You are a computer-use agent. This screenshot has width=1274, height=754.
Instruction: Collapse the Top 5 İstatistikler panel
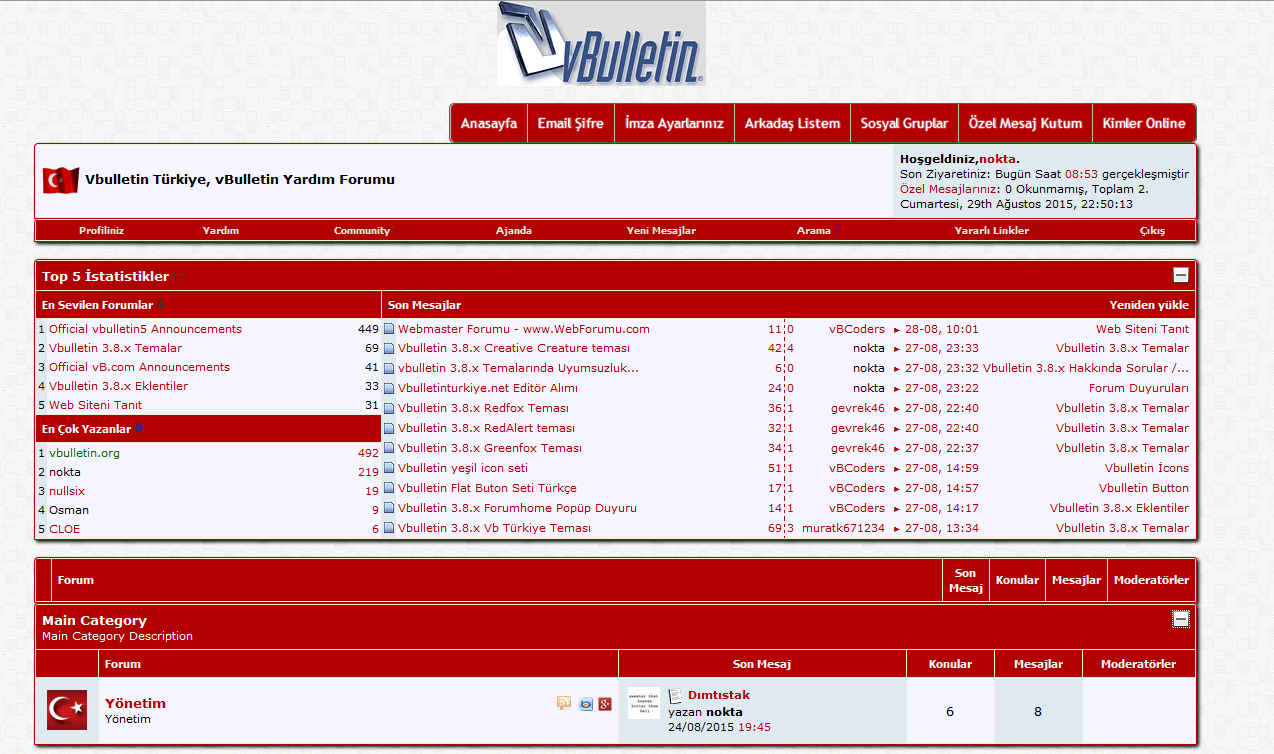pyautogui.click(x=1181, y=275)
